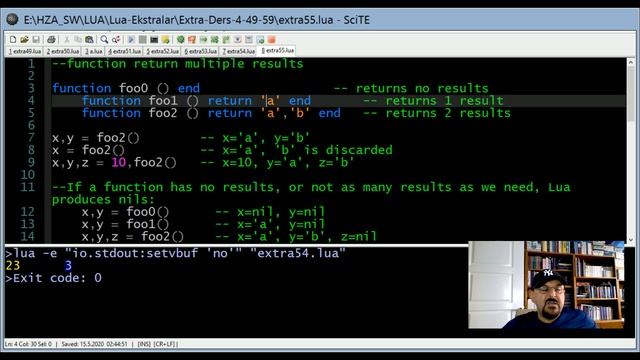Image resolution: width=640 pixels, height=360 pixels.
Task: Click the webcam video thumbnail
Action: point(546,285)
